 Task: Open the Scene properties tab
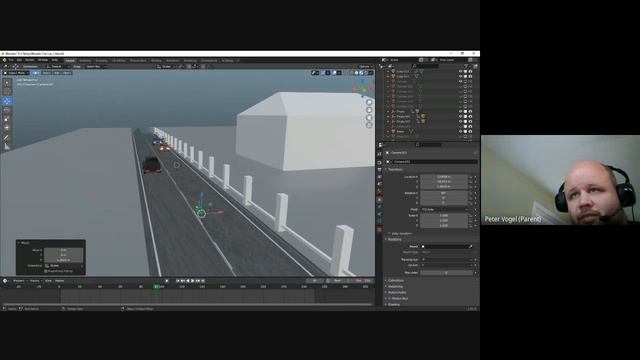coord(379,184)
